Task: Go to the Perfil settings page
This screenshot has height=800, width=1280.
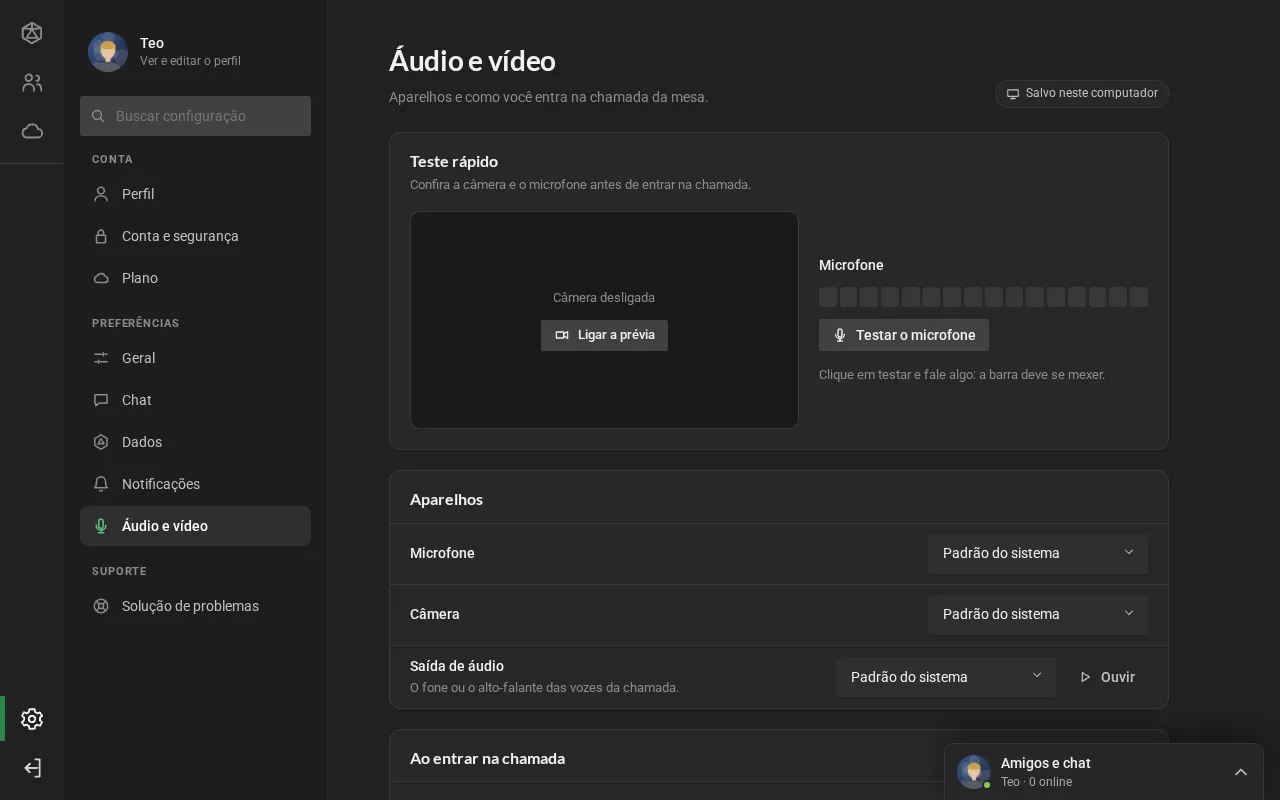Action: [195, 194]
